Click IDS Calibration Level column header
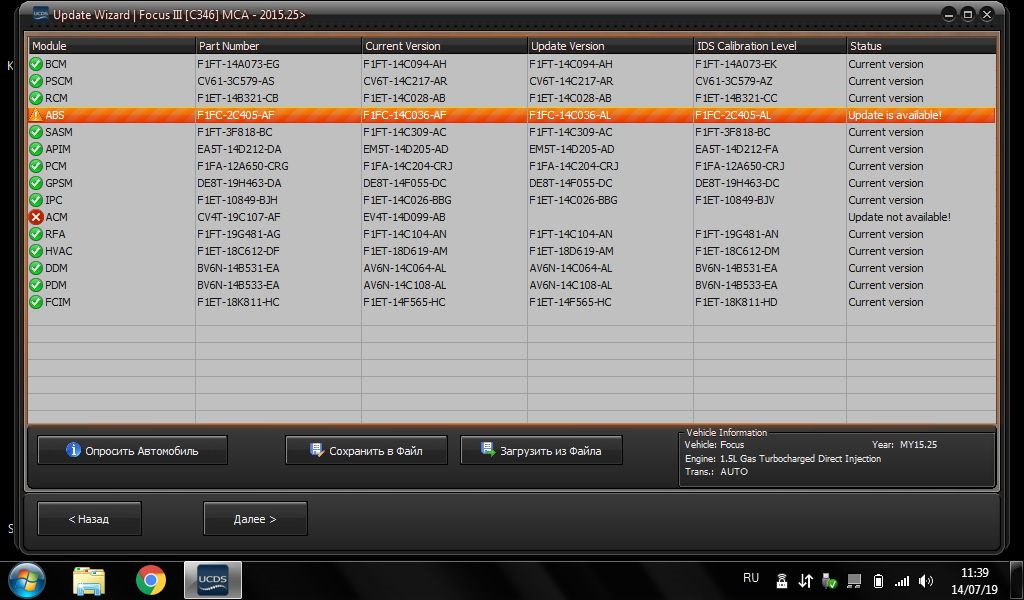This screenshot has height=600, width=1024. (769, 46)
